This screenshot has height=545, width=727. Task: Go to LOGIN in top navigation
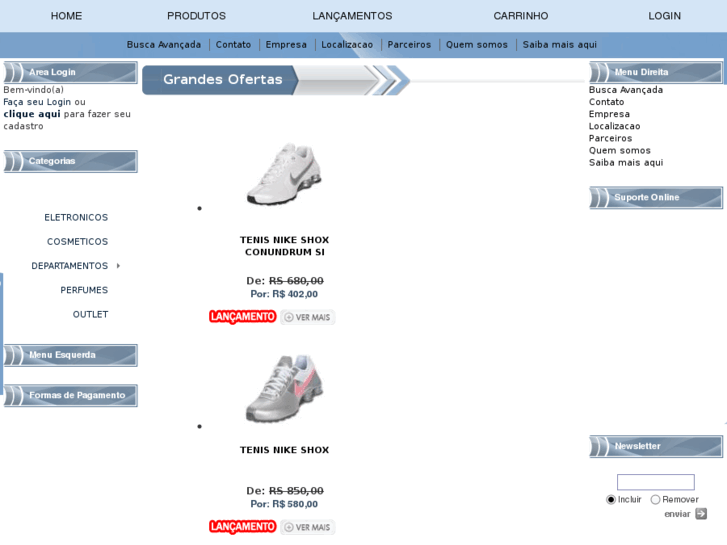pos(664,16)
